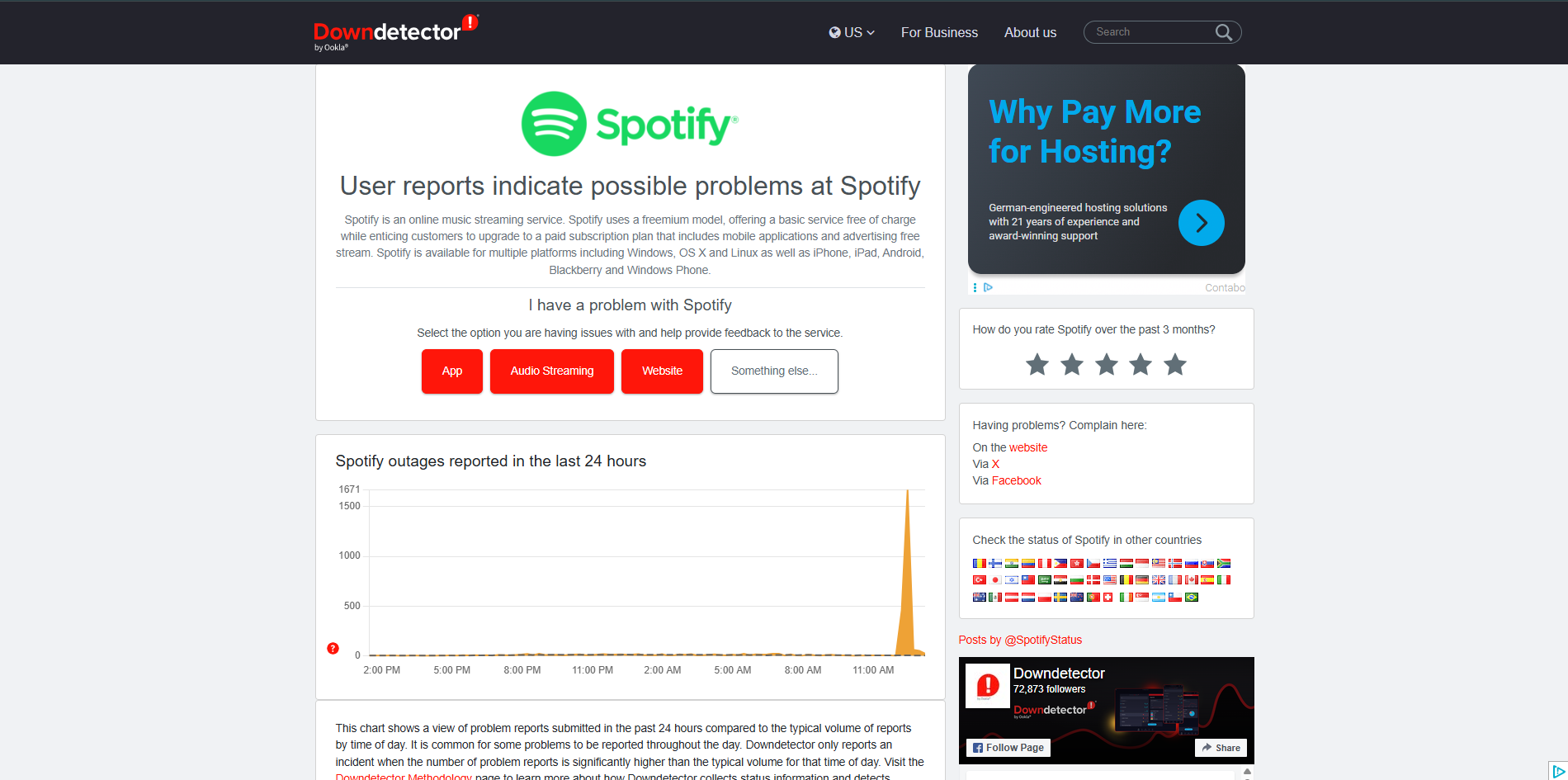1568x780 pixels.
Task: Rate Spotify two stars
Action: tap(1072, 364)
